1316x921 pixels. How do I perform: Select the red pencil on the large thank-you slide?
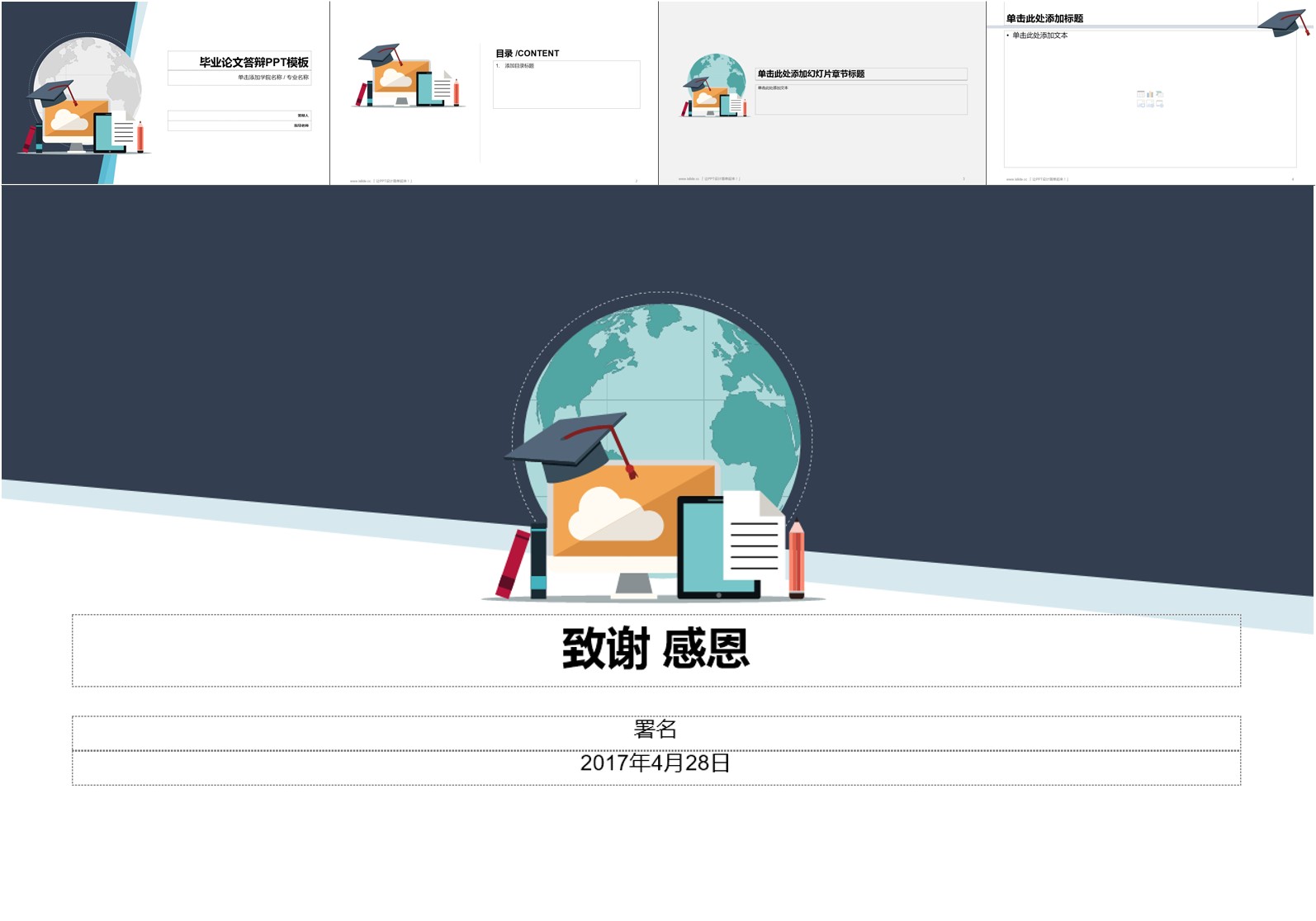point(796,559)
